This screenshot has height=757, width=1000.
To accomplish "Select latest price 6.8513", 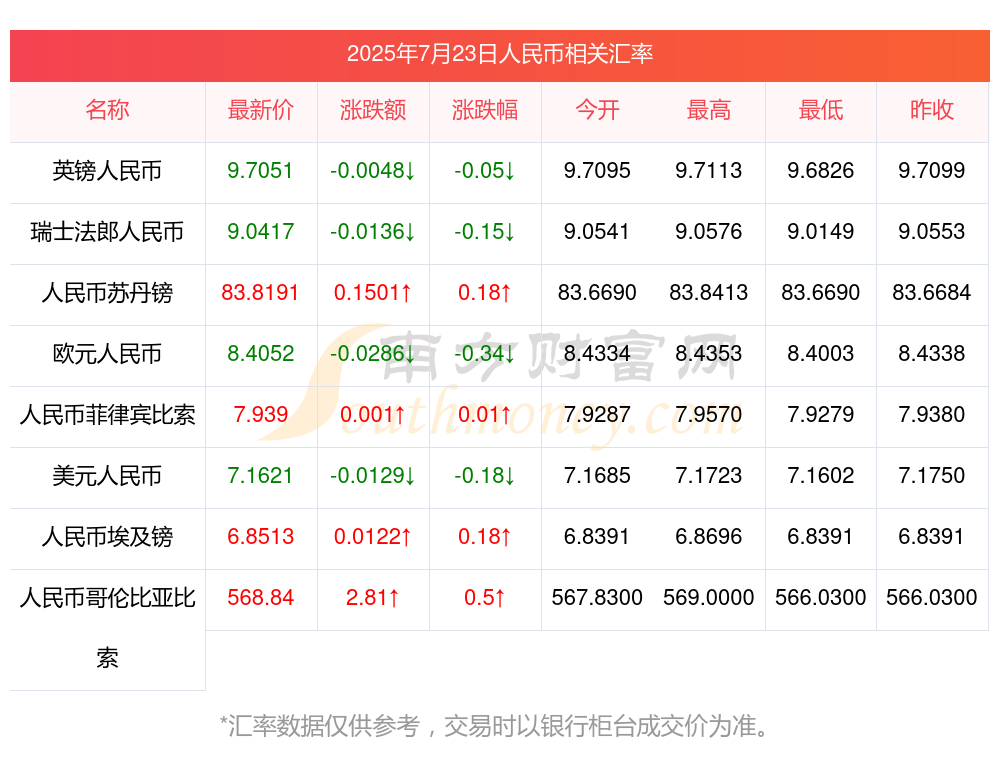I will [260, 536].
